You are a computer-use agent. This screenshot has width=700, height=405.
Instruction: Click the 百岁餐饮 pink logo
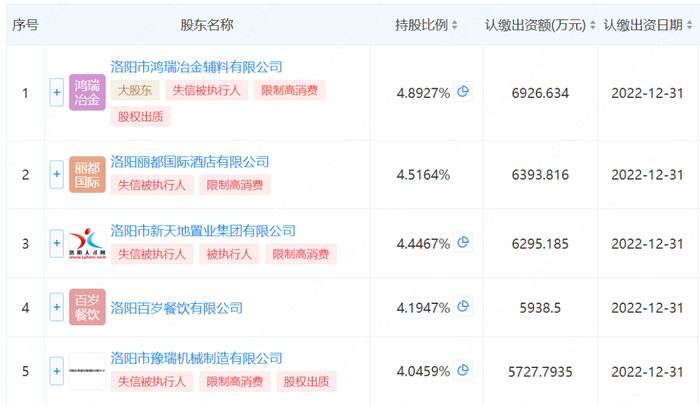coord(87,307)
